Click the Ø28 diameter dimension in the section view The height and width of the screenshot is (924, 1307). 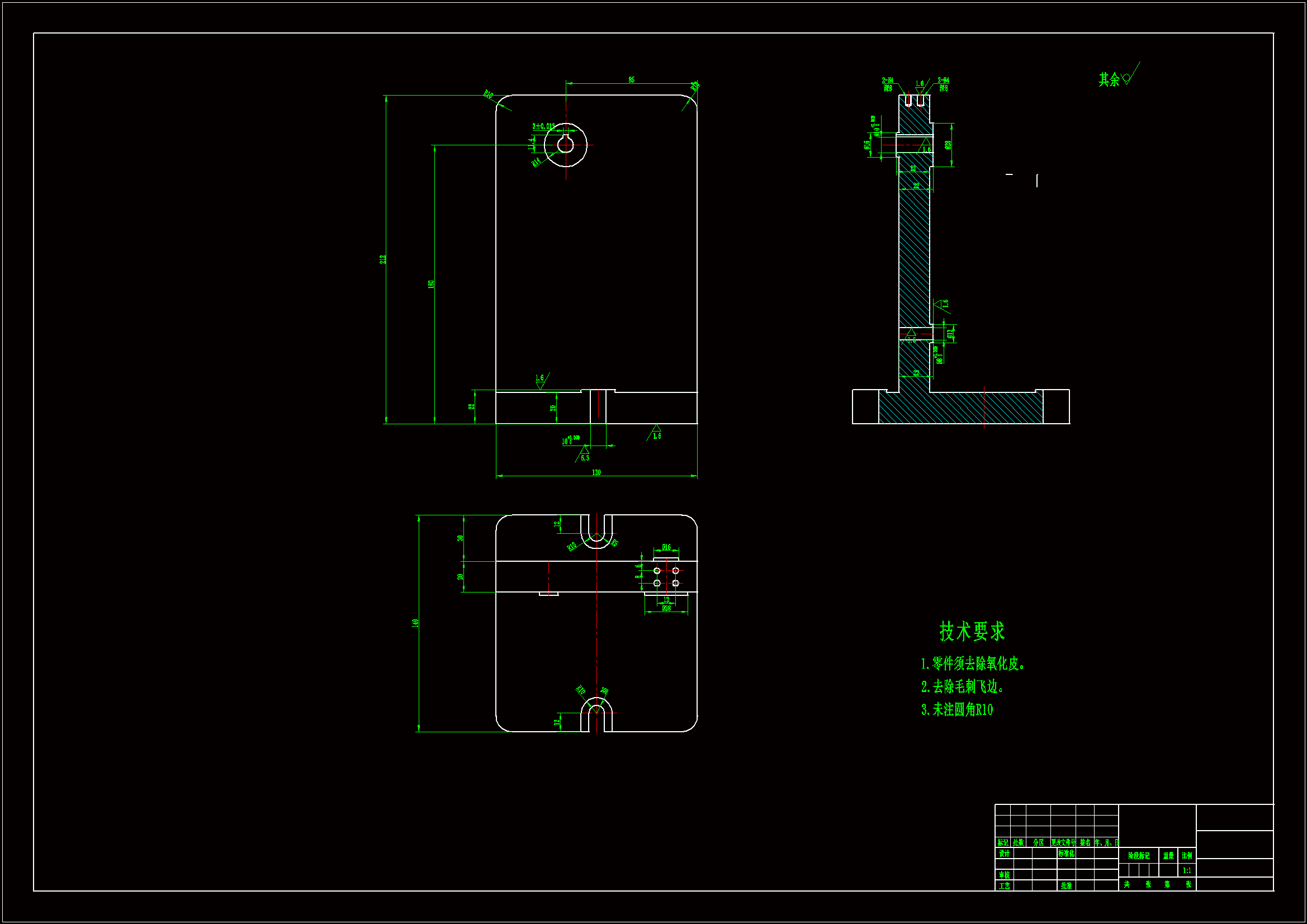pyautogui.click(x=948, y=145)
